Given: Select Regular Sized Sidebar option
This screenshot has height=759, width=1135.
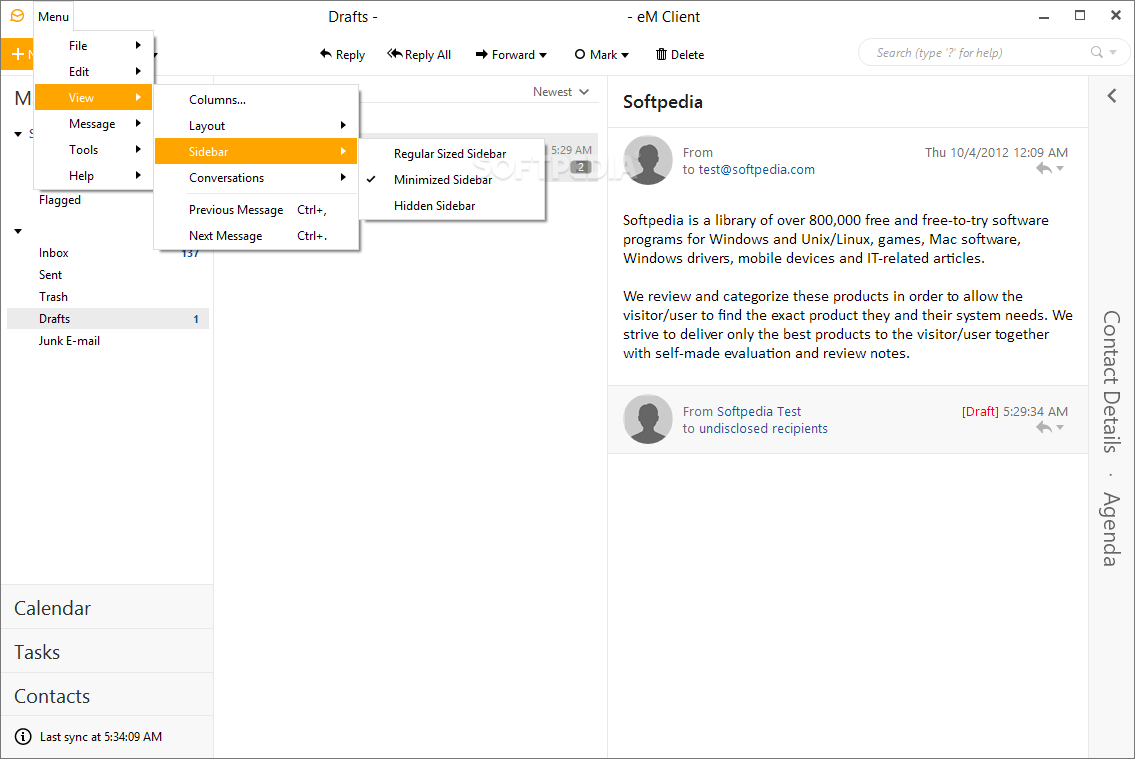Looking at the screenshot, I should click(x=452, y=154).
